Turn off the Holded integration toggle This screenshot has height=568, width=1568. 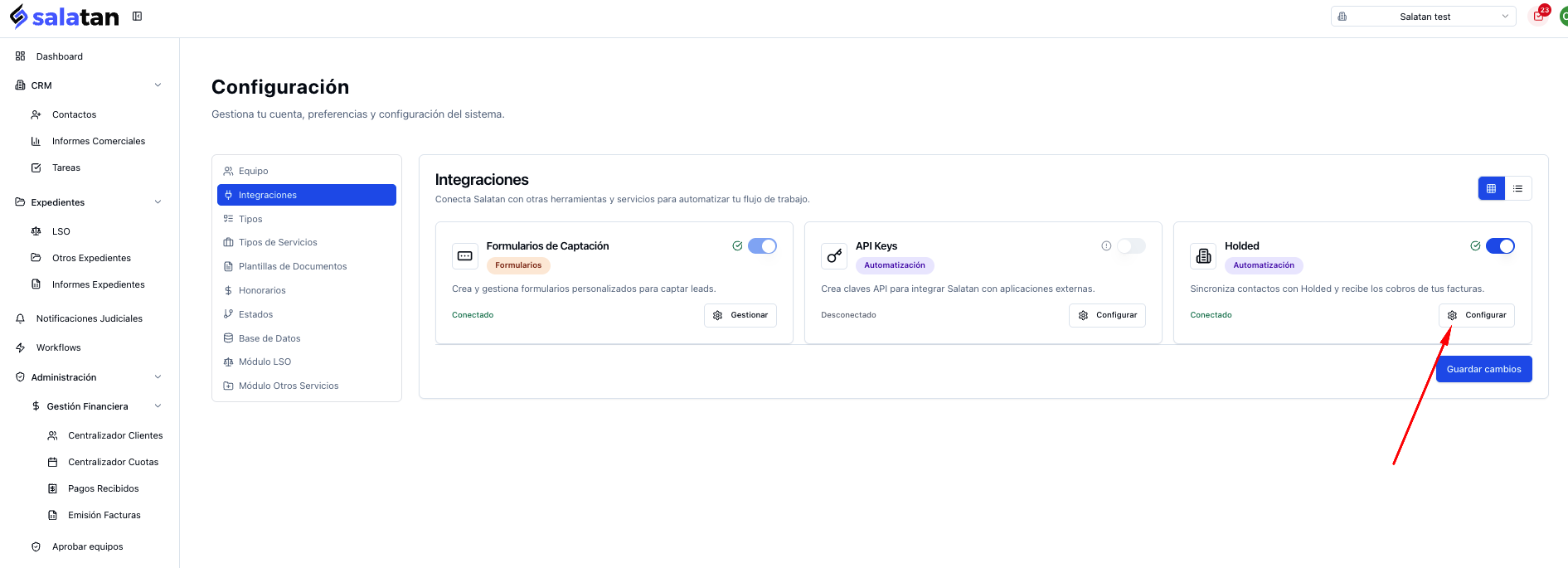tap(1500, 245)
